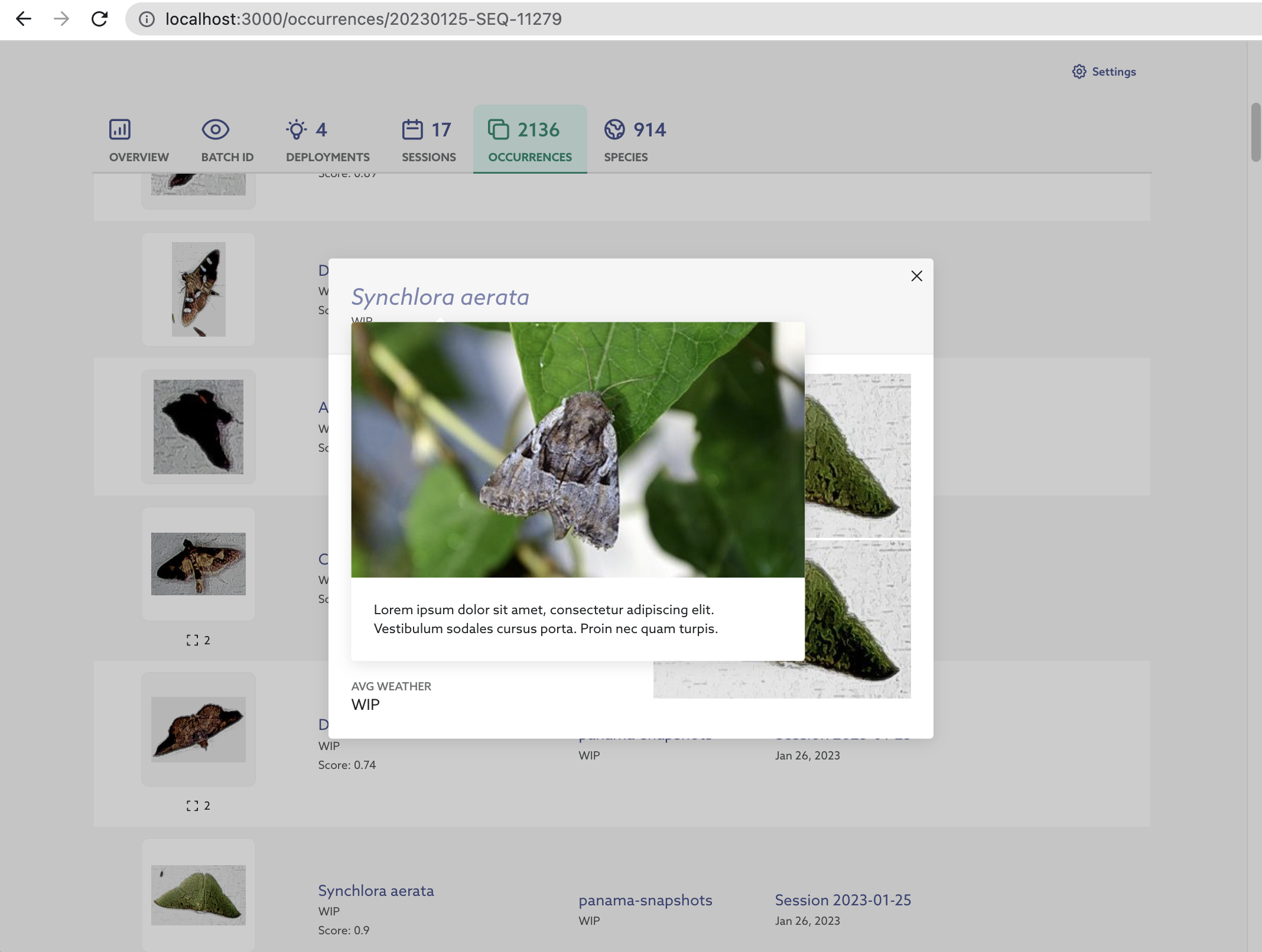This screenshot has width=1262, height=952.
Task: Open the Species tab label
Action: coord(626,157)
